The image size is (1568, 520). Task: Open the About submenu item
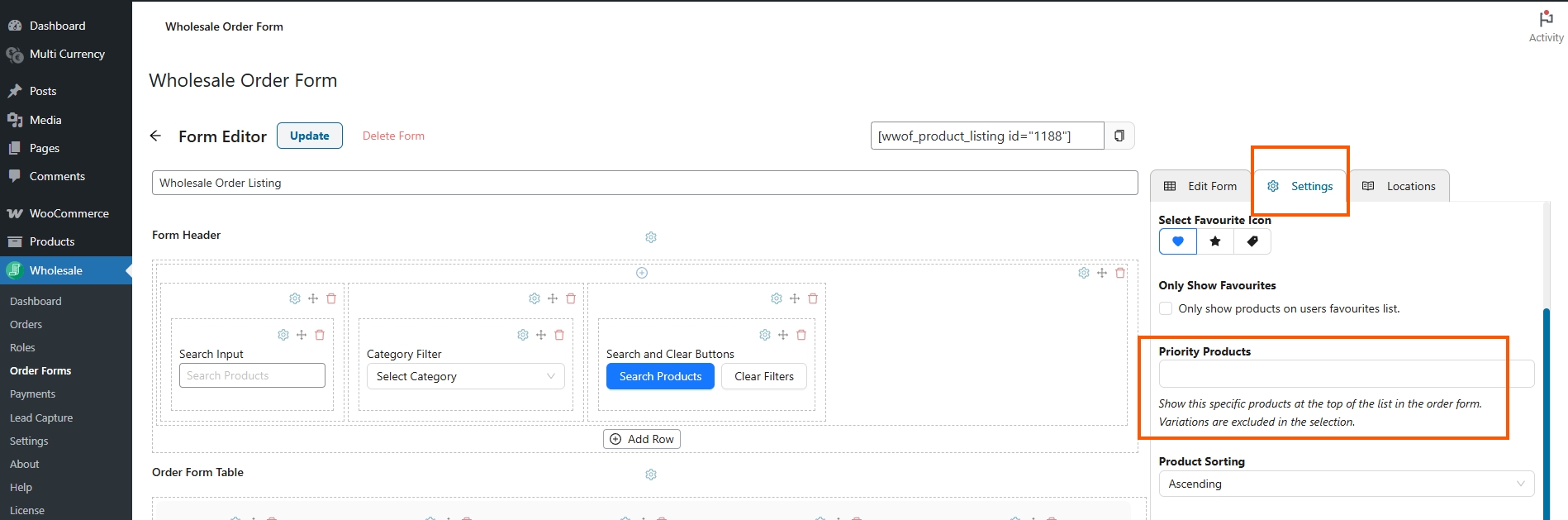point(24,465)
